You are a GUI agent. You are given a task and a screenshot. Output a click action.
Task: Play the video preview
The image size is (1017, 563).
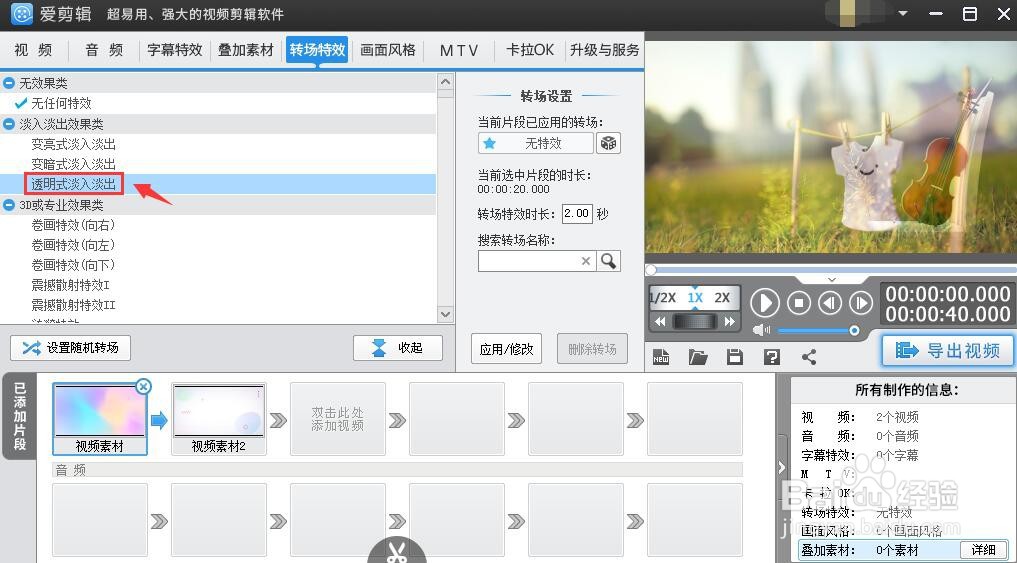(765, 303)
